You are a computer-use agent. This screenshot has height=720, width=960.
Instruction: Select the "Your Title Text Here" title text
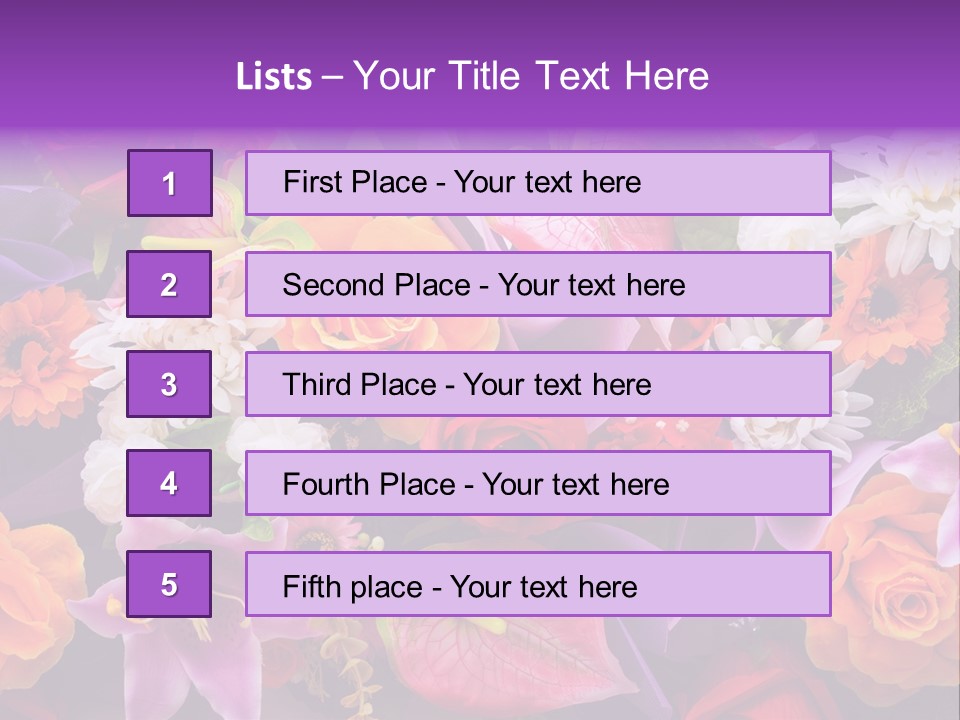pyautogui.click(x=531, y=77)
